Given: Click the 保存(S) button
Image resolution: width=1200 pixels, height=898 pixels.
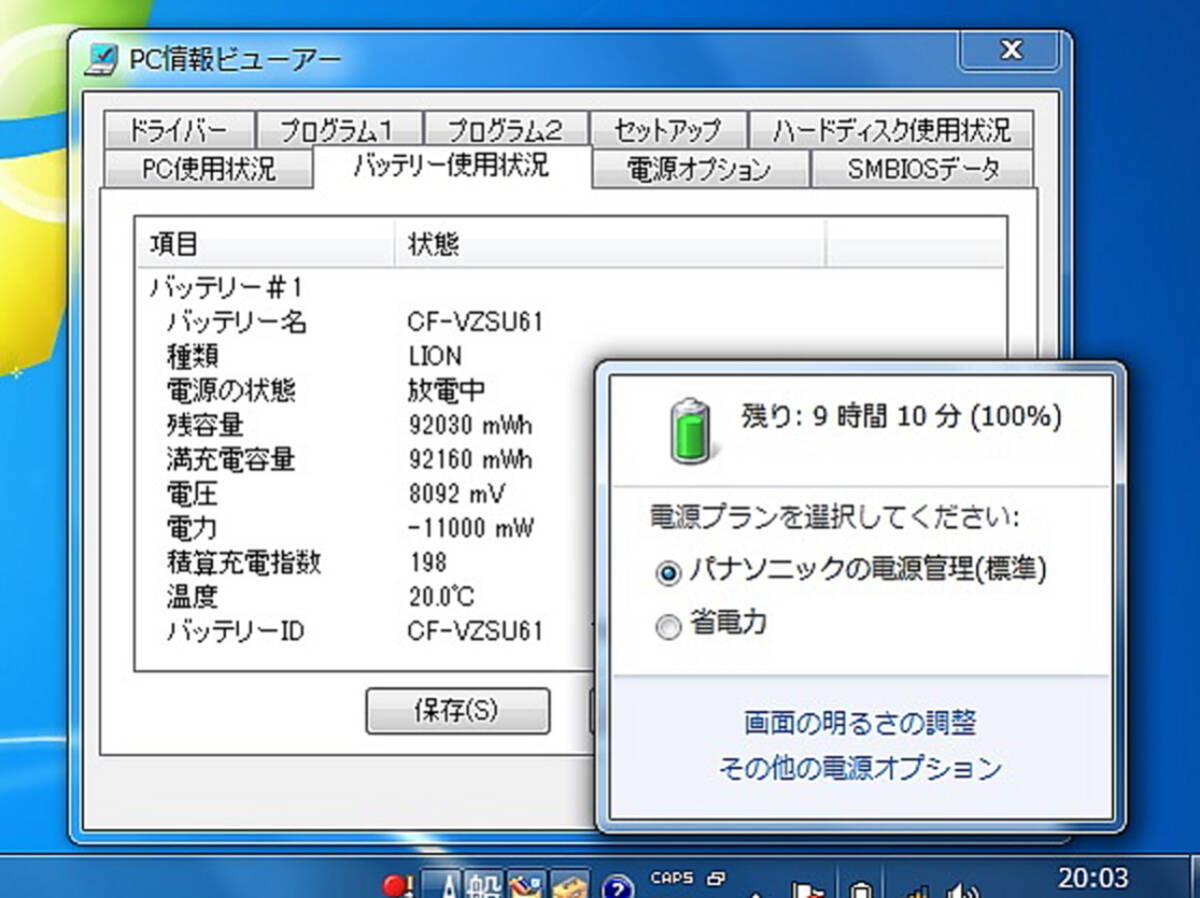Looking at the screenshot, I should click(x=457, y=711).
